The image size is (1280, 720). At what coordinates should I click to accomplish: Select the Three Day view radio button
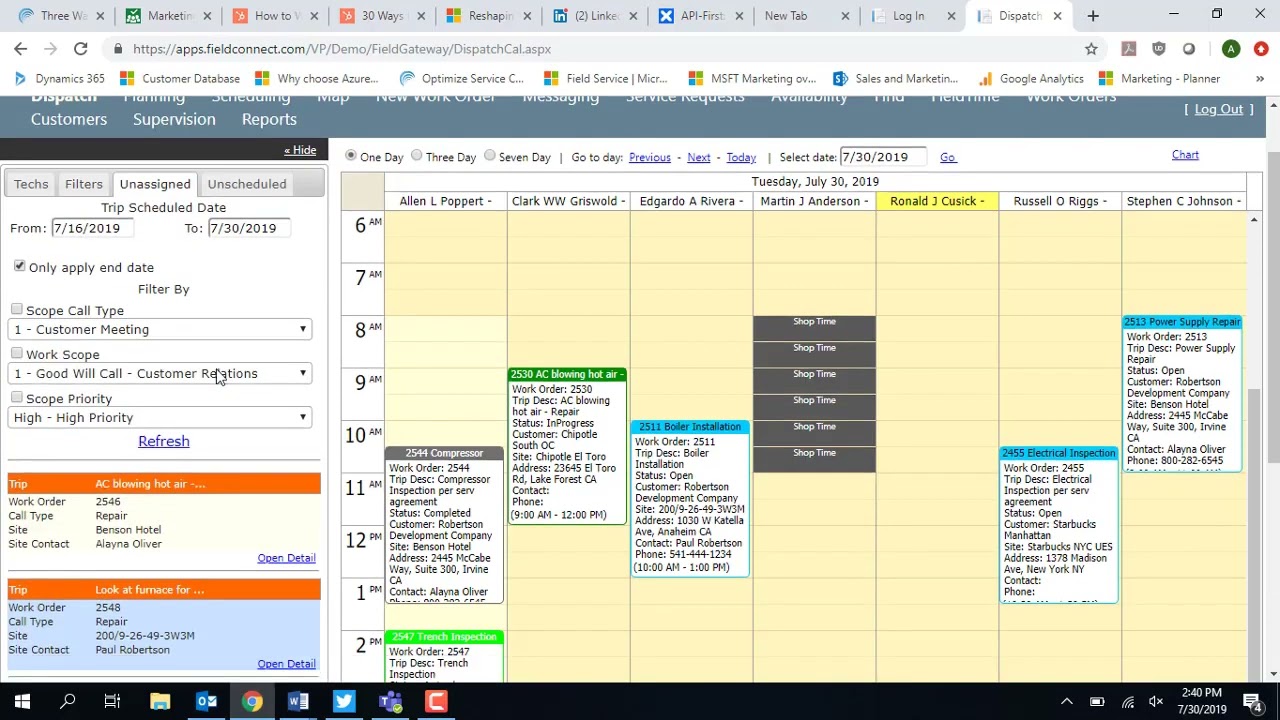click(416, 156)
